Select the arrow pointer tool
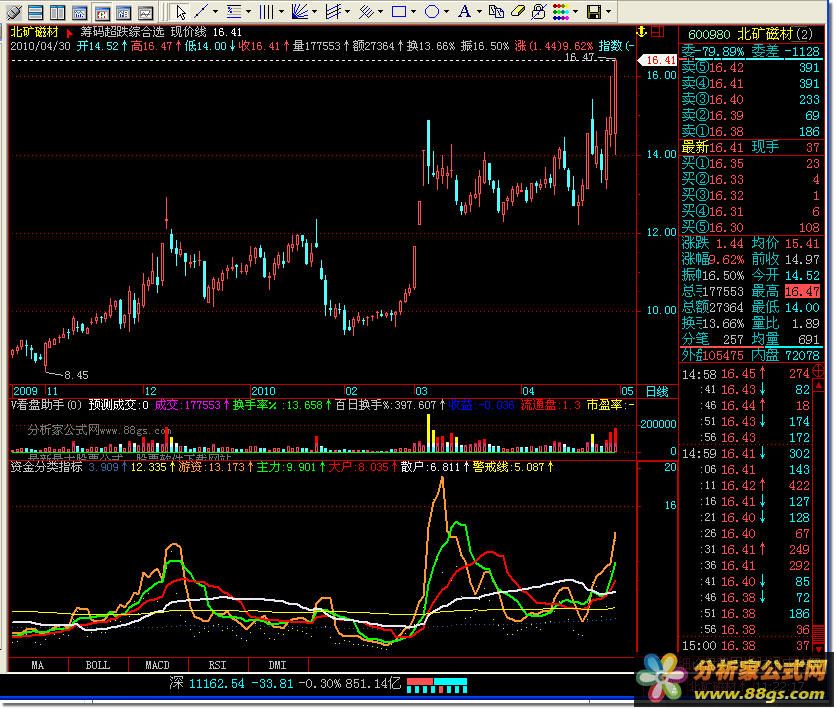This screenshot has height=709, width=836. point(180,12)
